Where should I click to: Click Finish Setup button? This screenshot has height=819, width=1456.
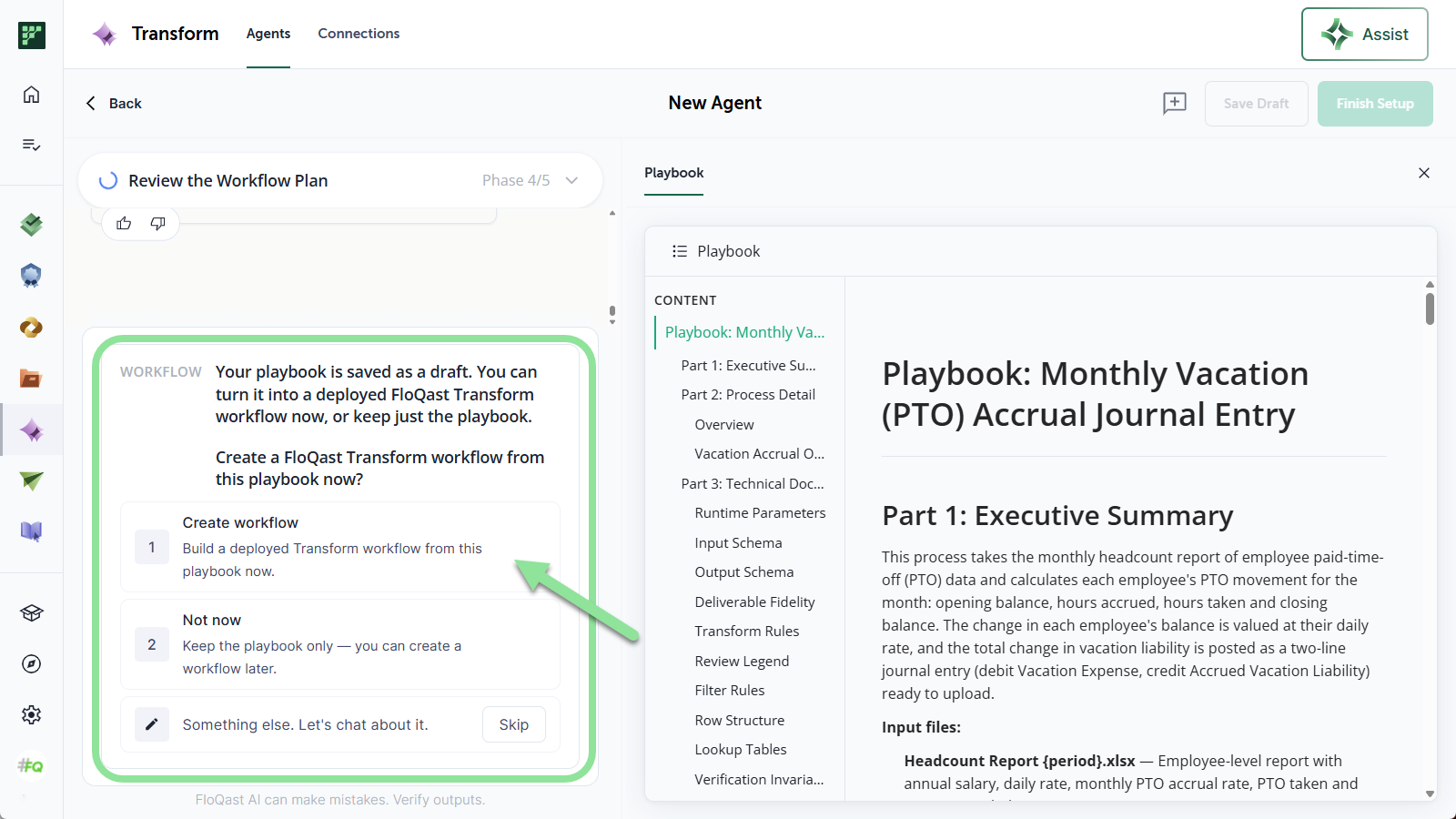pyautogui.click(x=1375, y=104)
